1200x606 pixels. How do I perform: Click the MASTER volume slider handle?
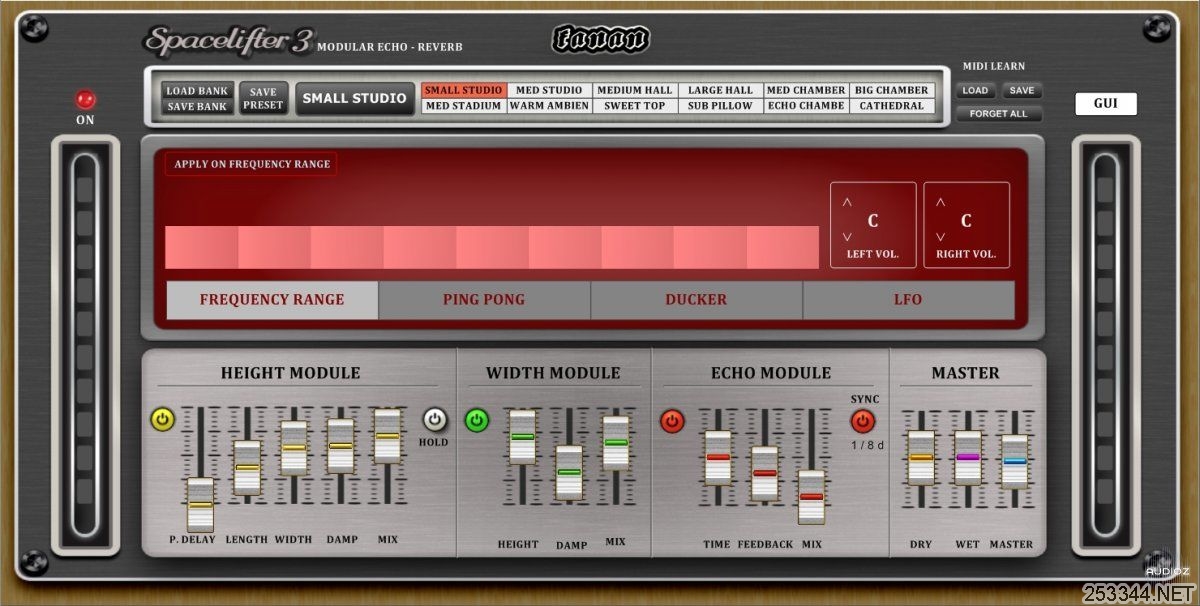click(1014, 461)
